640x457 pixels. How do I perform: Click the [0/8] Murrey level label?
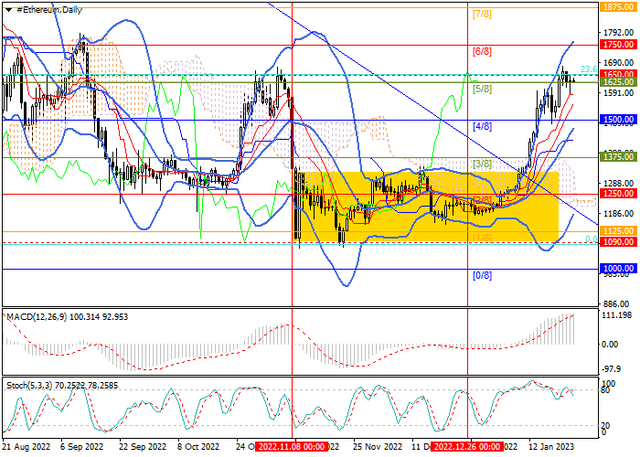pos(481,275)
